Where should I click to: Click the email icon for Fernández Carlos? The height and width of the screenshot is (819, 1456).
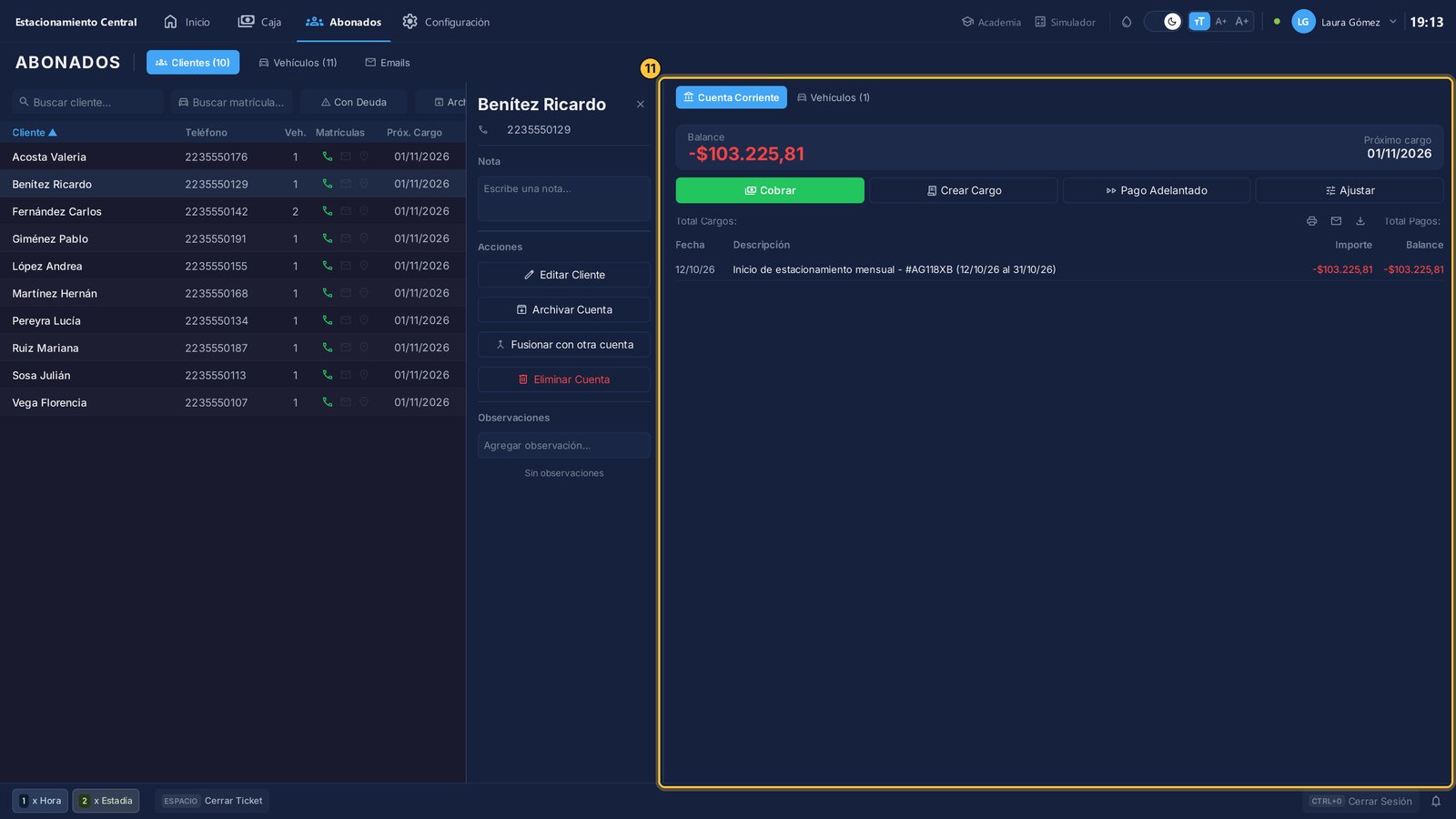346,211
